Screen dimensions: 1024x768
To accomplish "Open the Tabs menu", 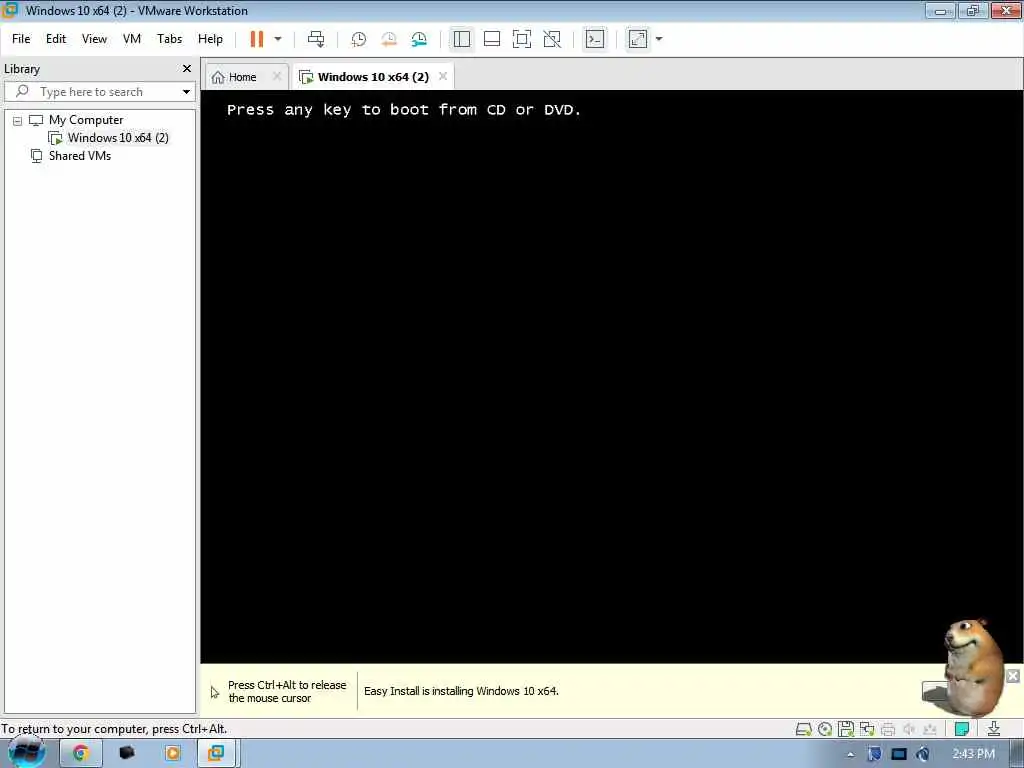I will point(169,39).
